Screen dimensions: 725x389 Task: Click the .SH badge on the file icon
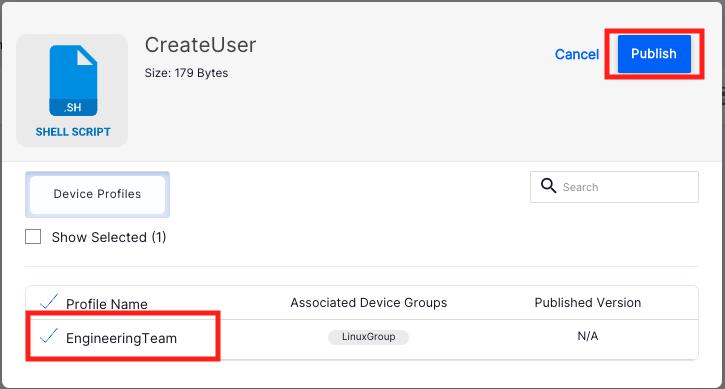coord(73,107)
